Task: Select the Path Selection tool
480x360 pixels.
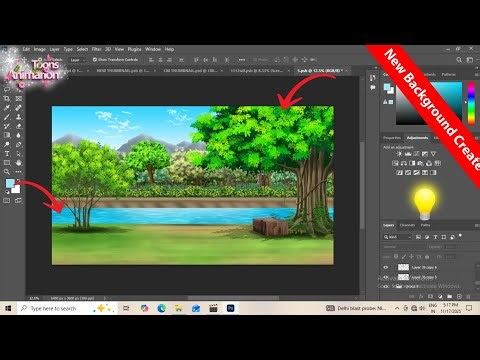Action: pos(19,154)
